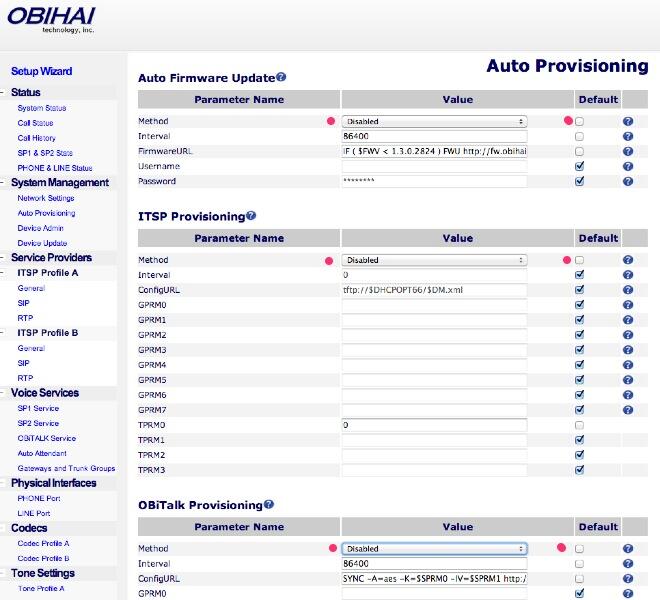This screenshot has width=660, height=600.
Task: Open OBiTalk Provisioning Method dropdown
Action: click(434, 549)
